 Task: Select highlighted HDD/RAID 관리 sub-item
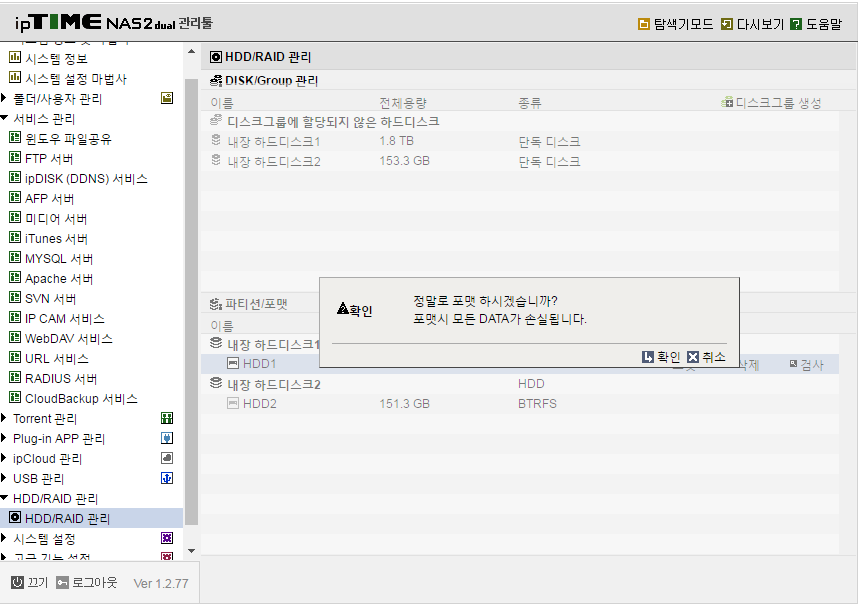point(91,518)
